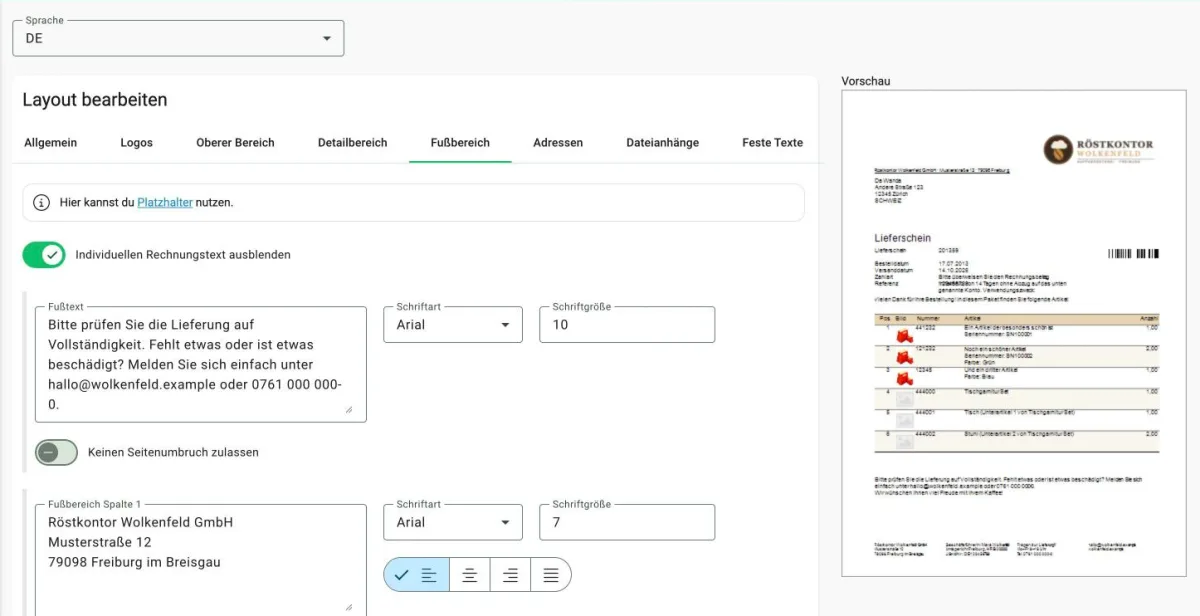
Task: Open Schriftart dropdown for Fußbereich Spalte 1
Action: (453, 522)
